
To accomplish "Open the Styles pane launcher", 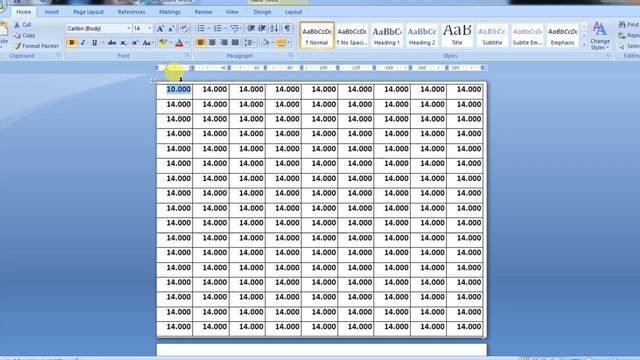I will tap(609, 56).
